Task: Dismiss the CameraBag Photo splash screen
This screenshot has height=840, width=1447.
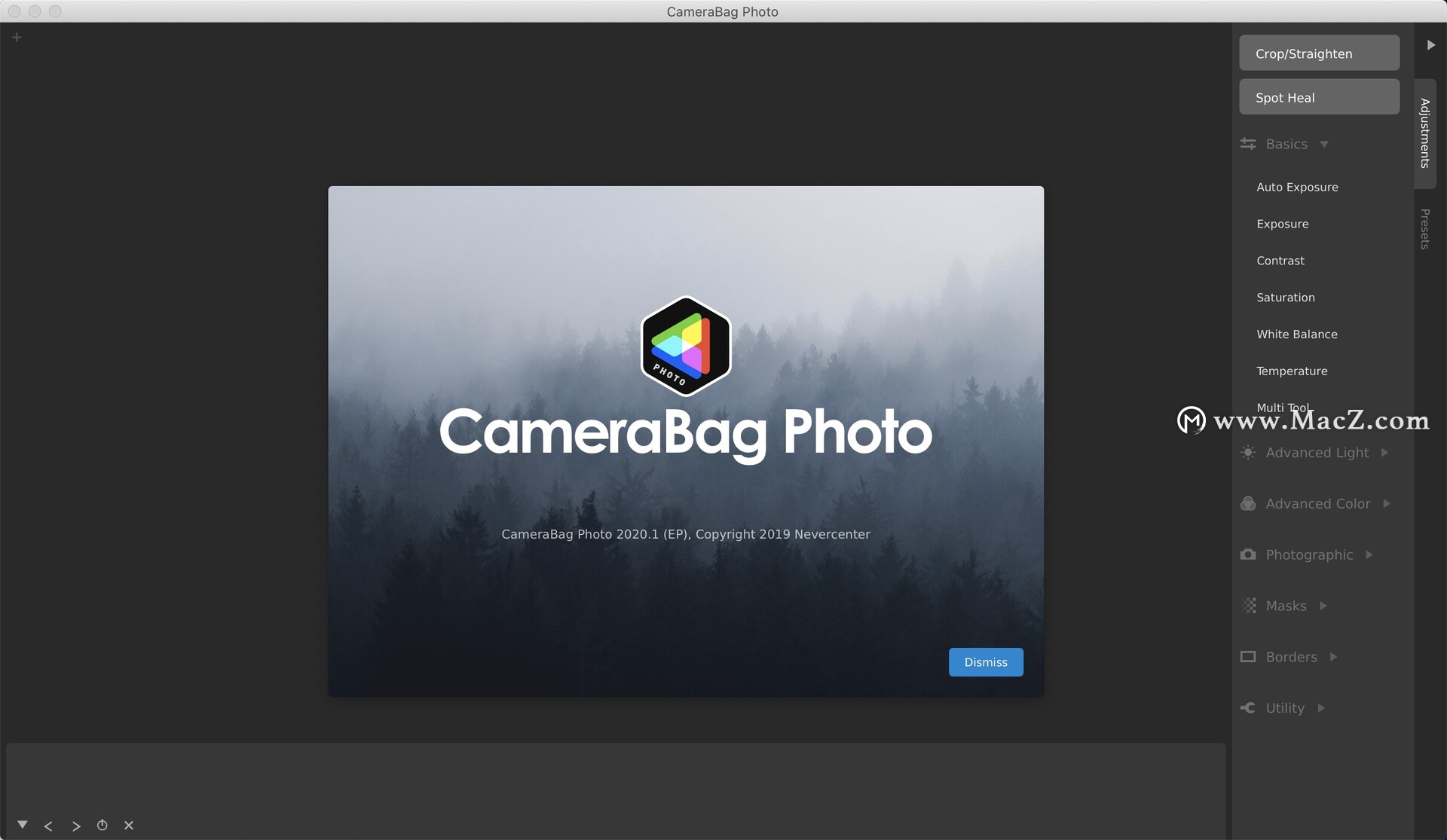Action: click(x=985, y=662)
